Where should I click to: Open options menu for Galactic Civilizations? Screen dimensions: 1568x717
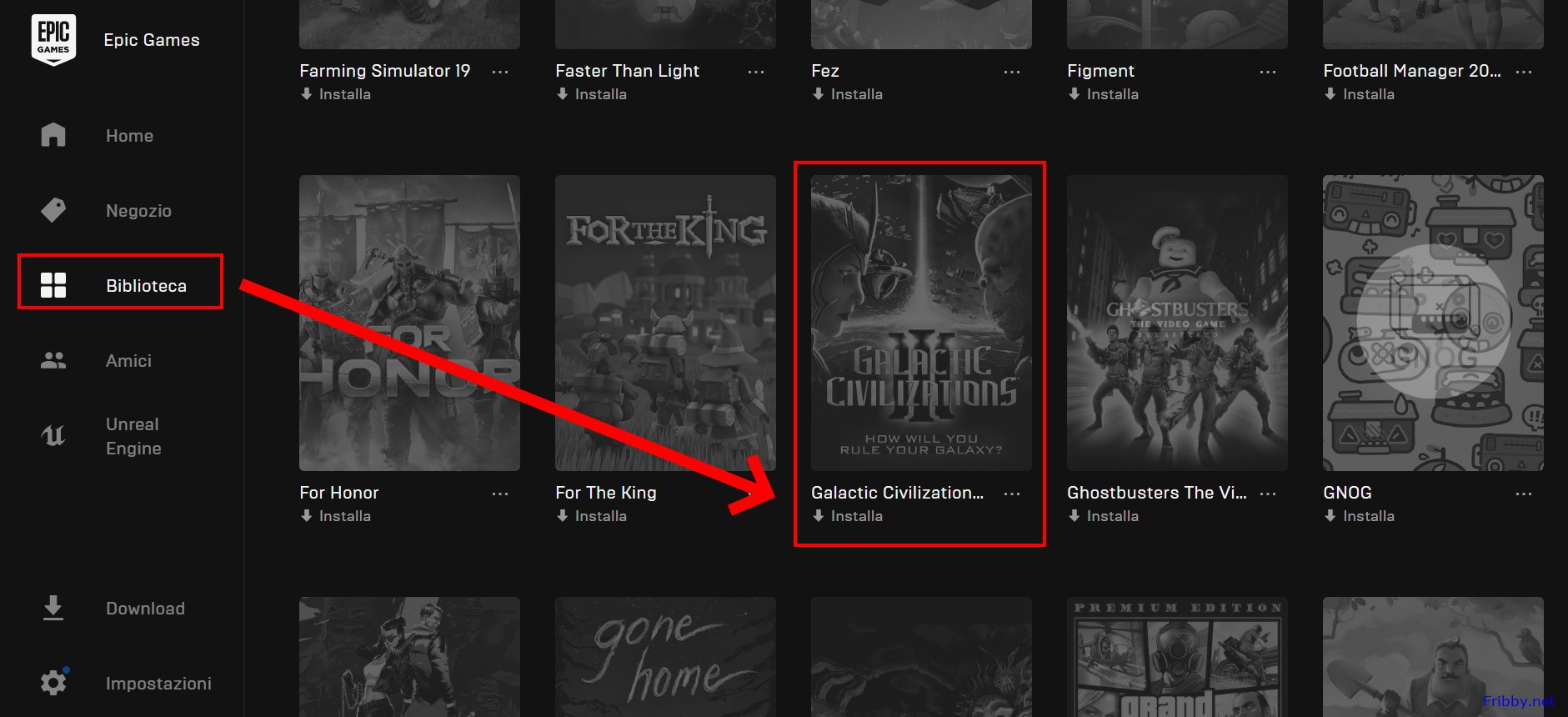tap(1012, 494)
